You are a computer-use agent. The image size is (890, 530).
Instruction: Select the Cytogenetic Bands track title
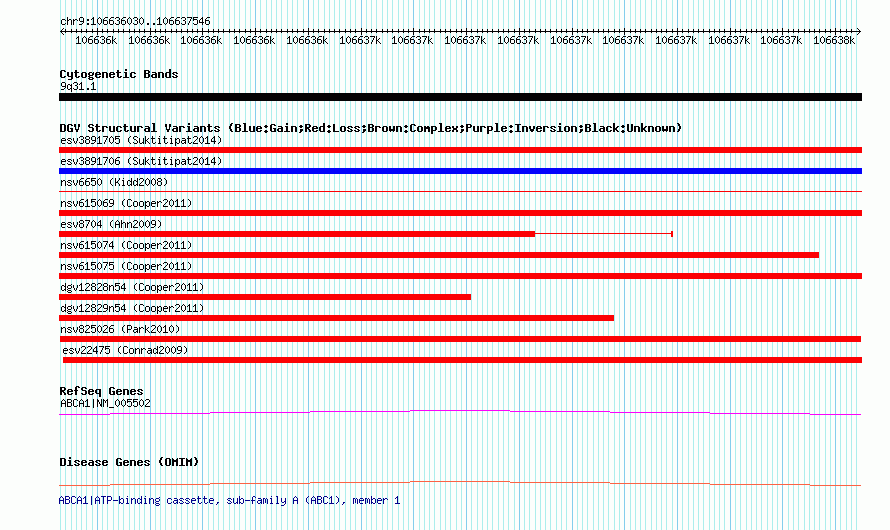pyautogui.click(x=119, y=74)
